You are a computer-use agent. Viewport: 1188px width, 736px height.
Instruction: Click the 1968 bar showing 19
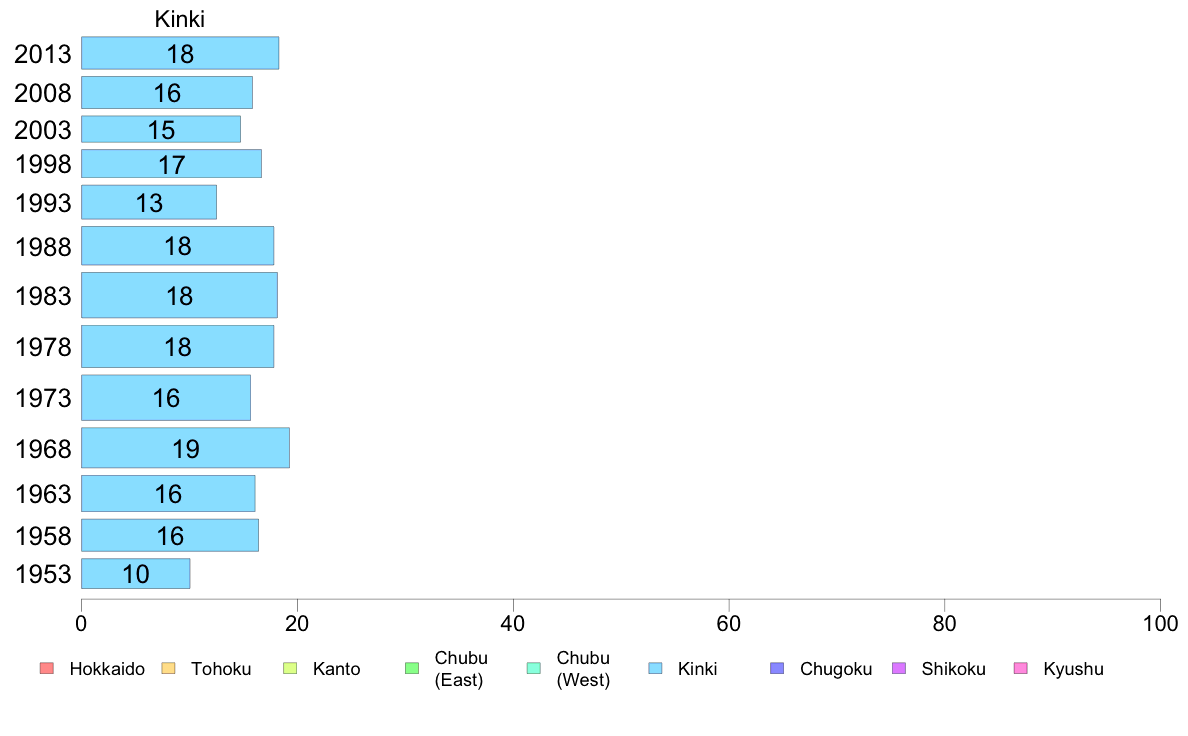coord(186,448)
